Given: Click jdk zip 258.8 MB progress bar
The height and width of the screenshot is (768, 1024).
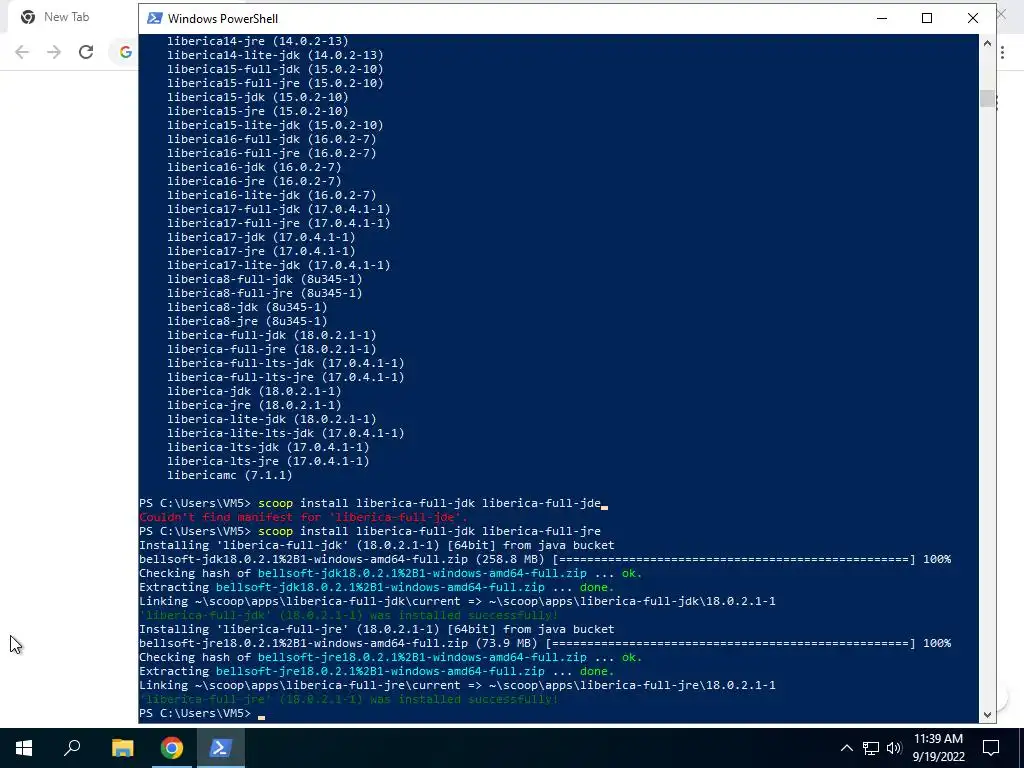Looking at the screenshot, I should (734, 560).
